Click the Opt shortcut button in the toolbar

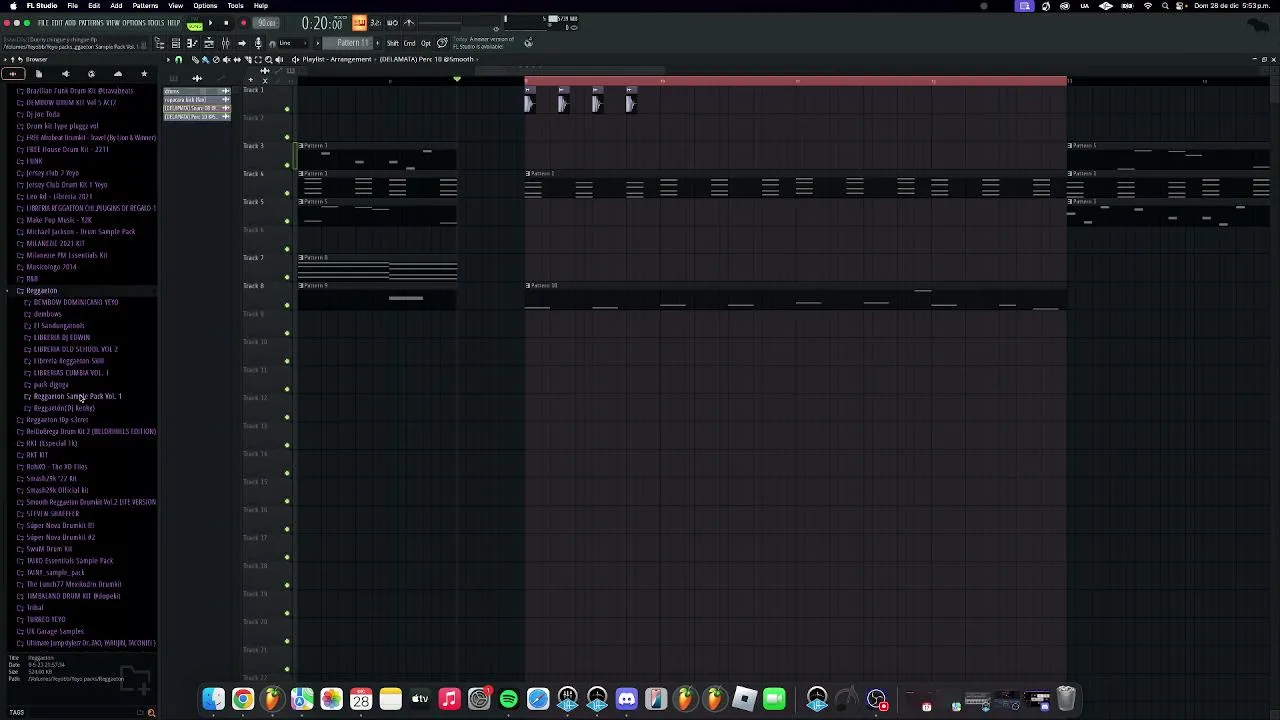point(426,43)
